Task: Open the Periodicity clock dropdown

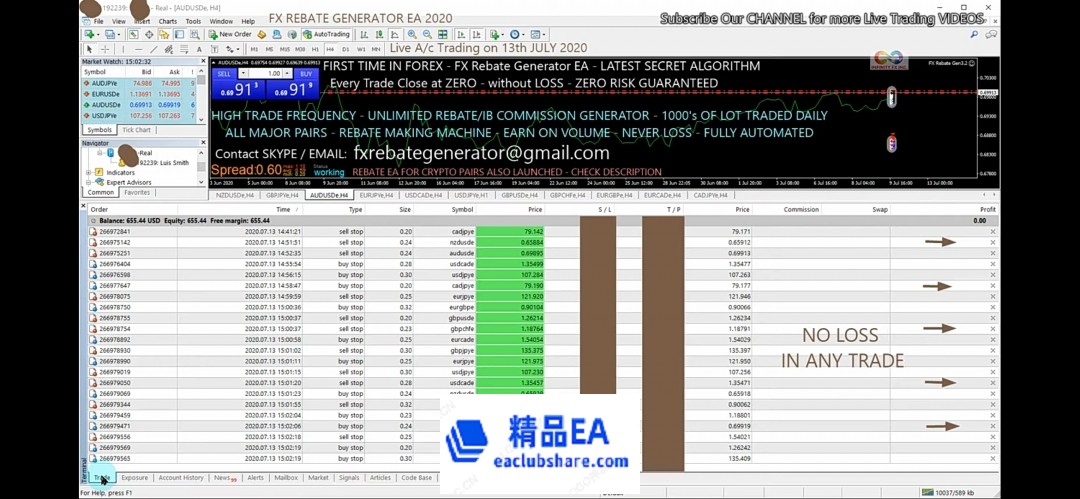Action: (x=517, y=34)
